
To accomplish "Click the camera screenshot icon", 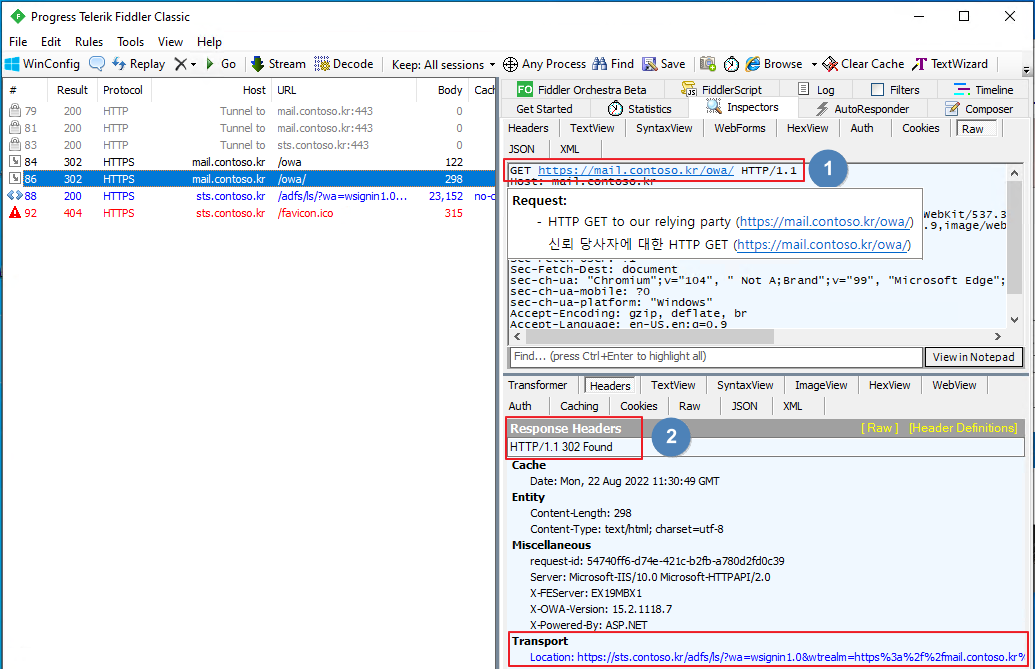I will pyautogui.click(x=708, y=64).
